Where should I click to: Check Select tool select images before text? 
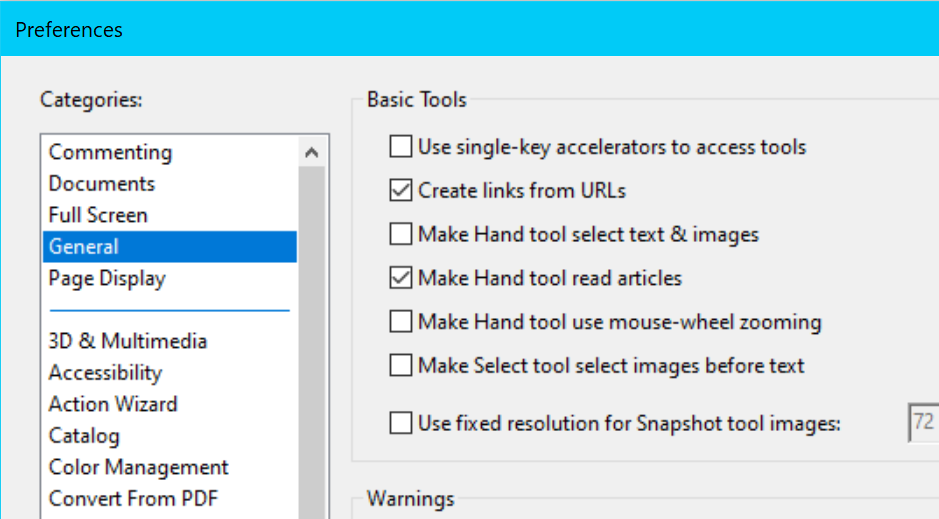401,365
